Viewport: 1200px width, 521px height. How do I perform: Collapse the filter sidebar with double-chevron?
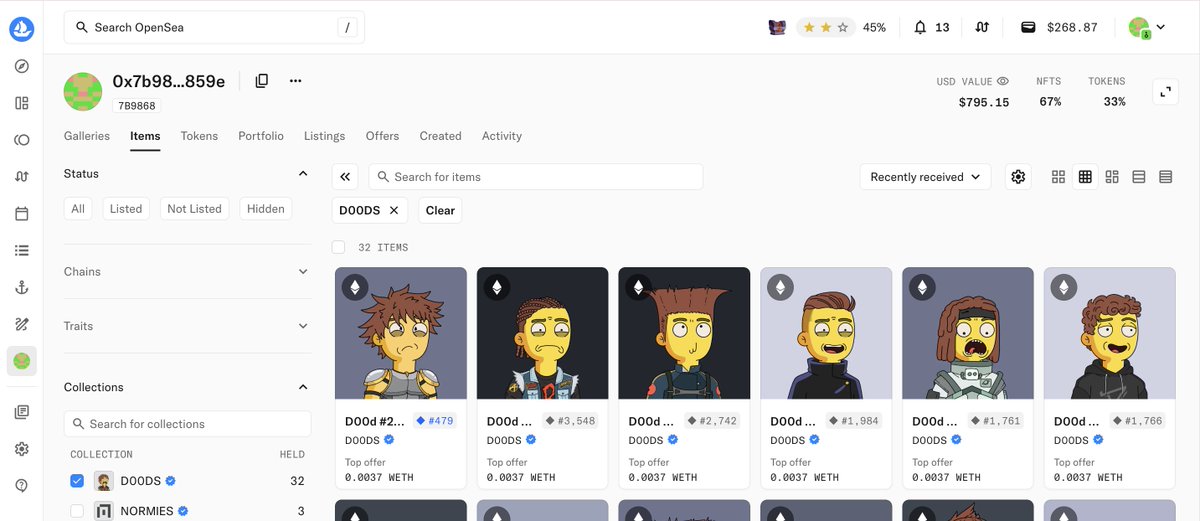click(x=345, y=177)
